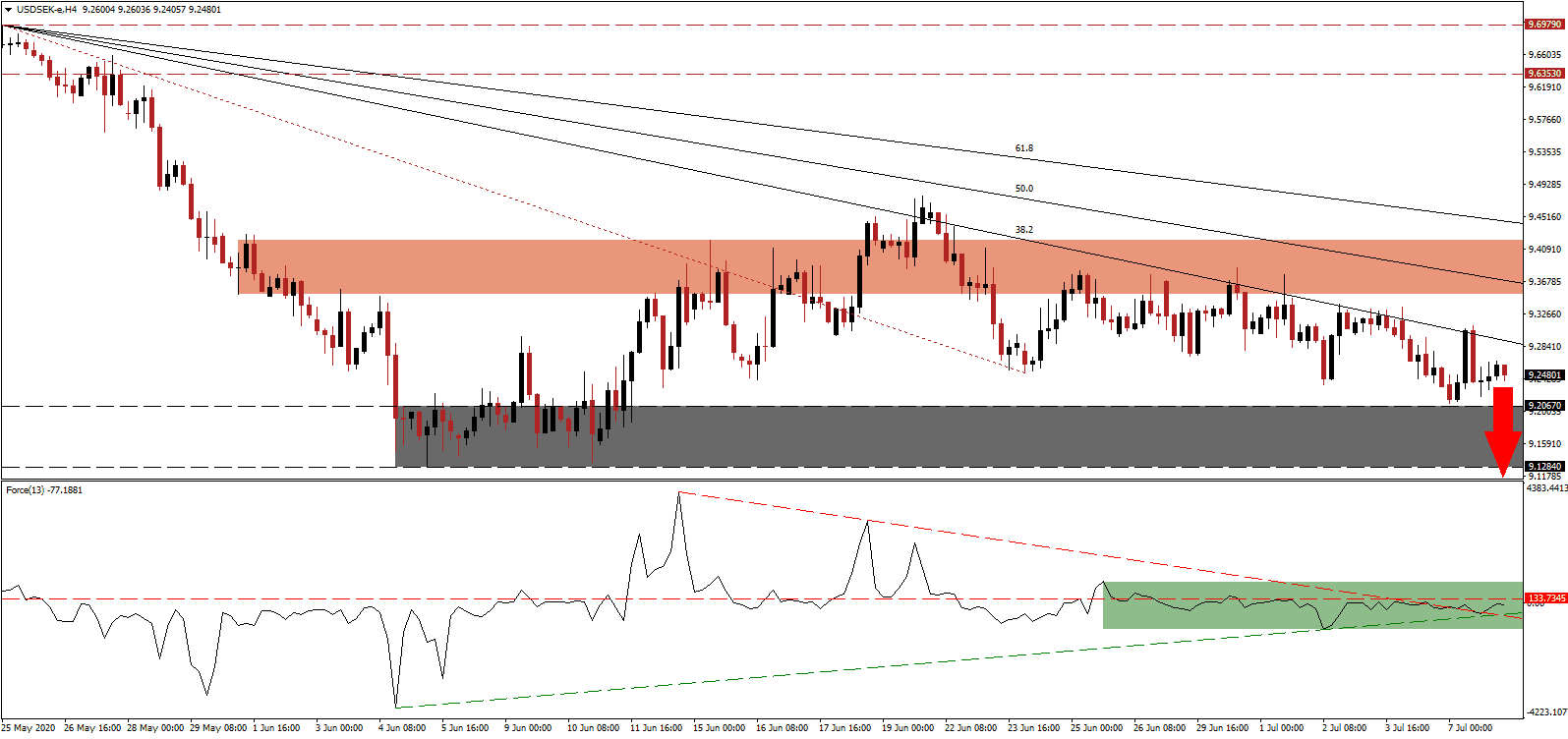Click the 15 Jun 00:00 time label
Screen dimensions: 1568x739
pos(719,728)
